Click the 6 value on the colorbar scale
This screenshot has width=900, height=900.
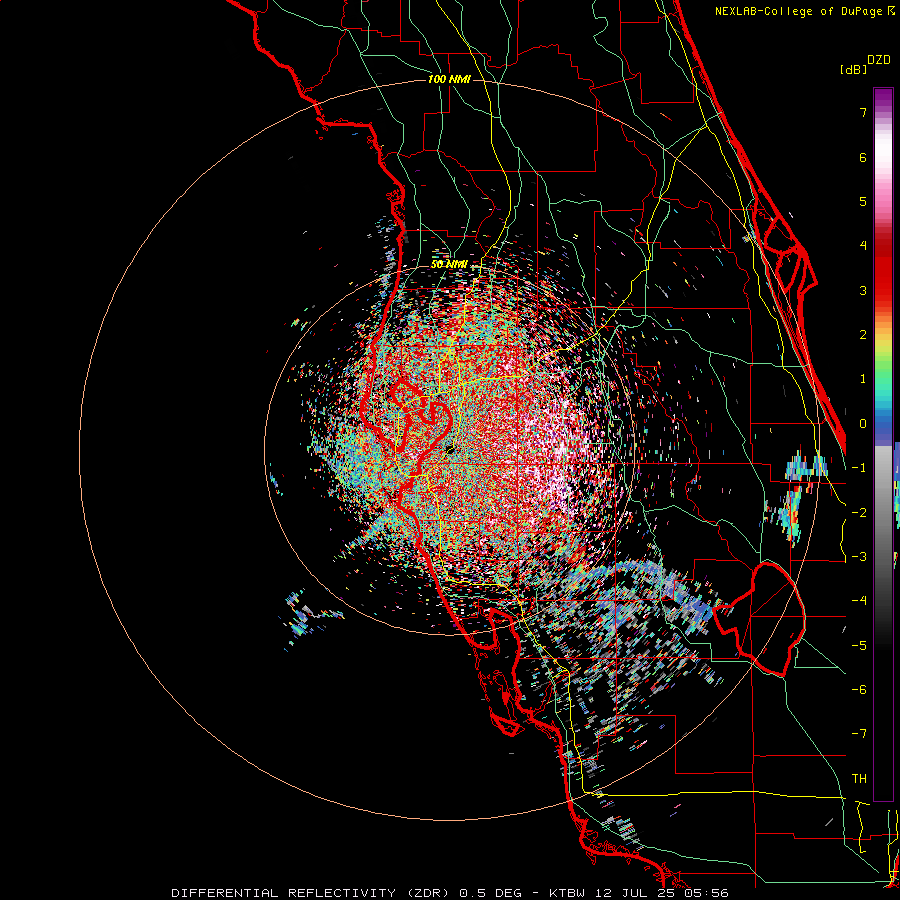[x=863, y=157]
